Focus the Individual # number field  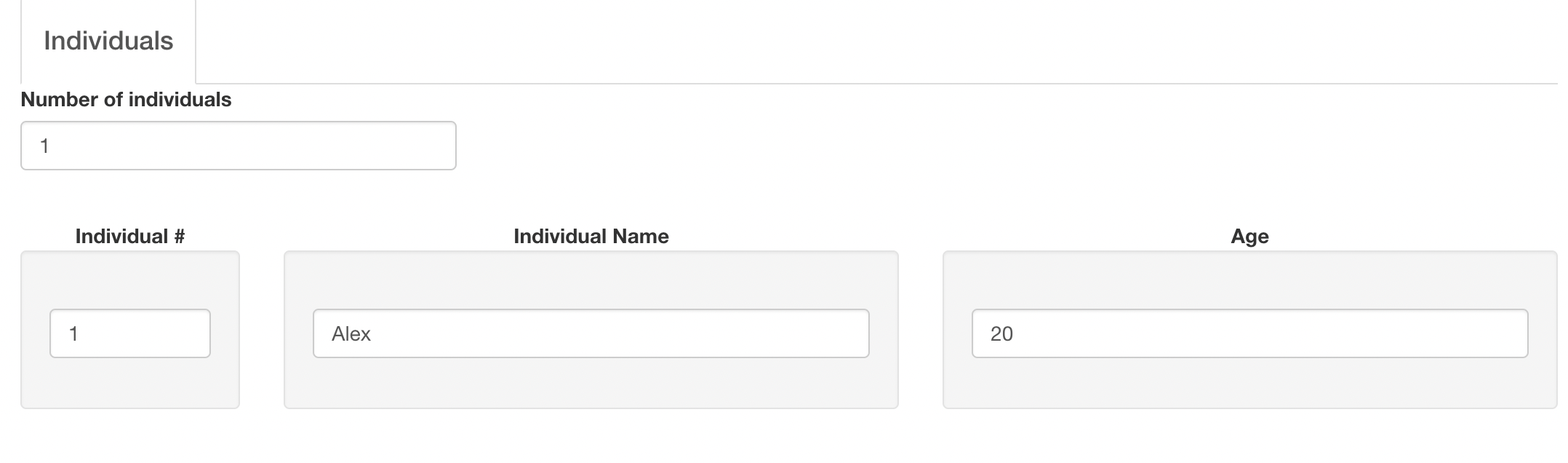click(130, 333)
